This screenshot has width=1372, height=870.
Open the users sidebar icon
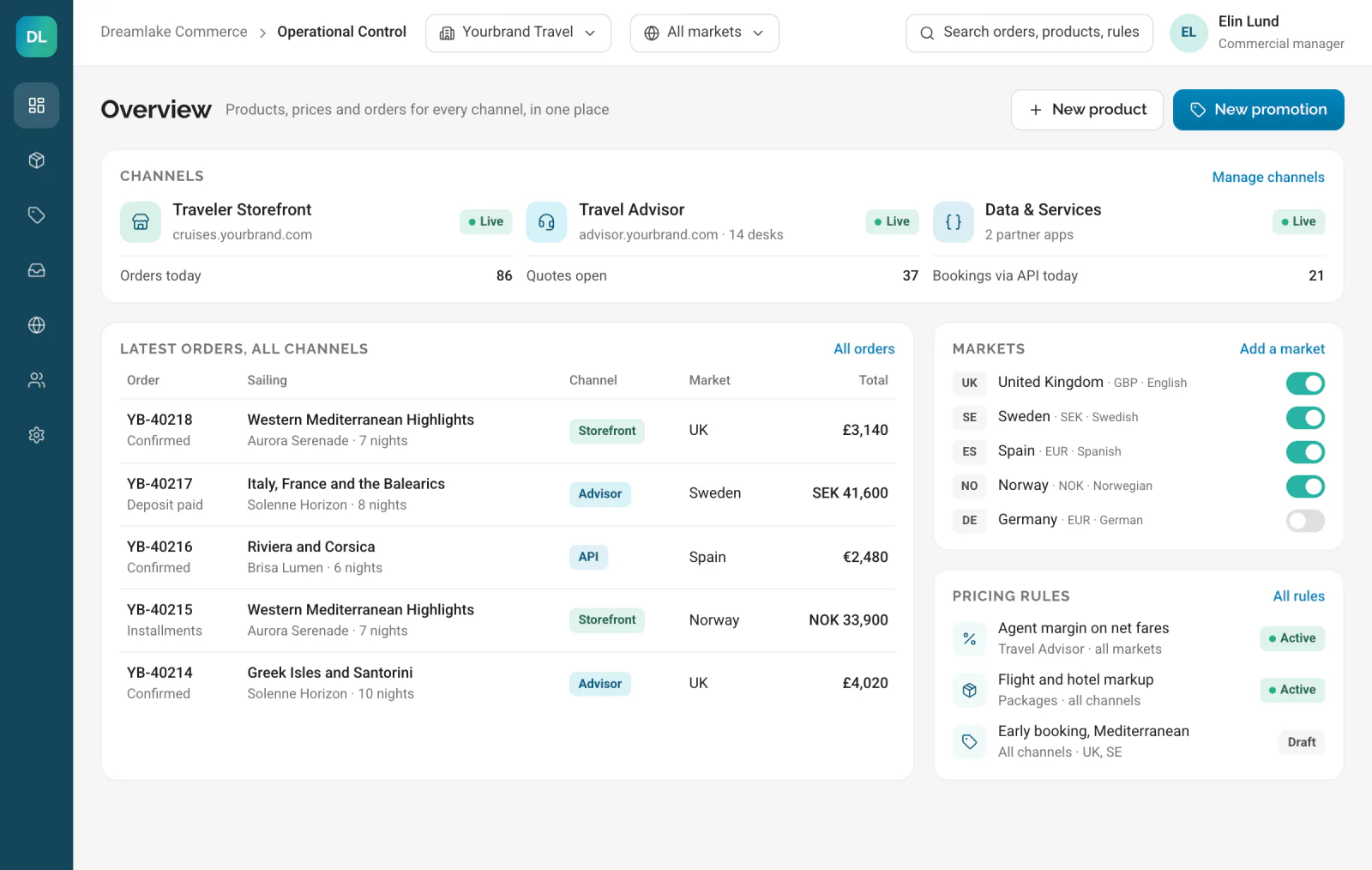[36, 380]
